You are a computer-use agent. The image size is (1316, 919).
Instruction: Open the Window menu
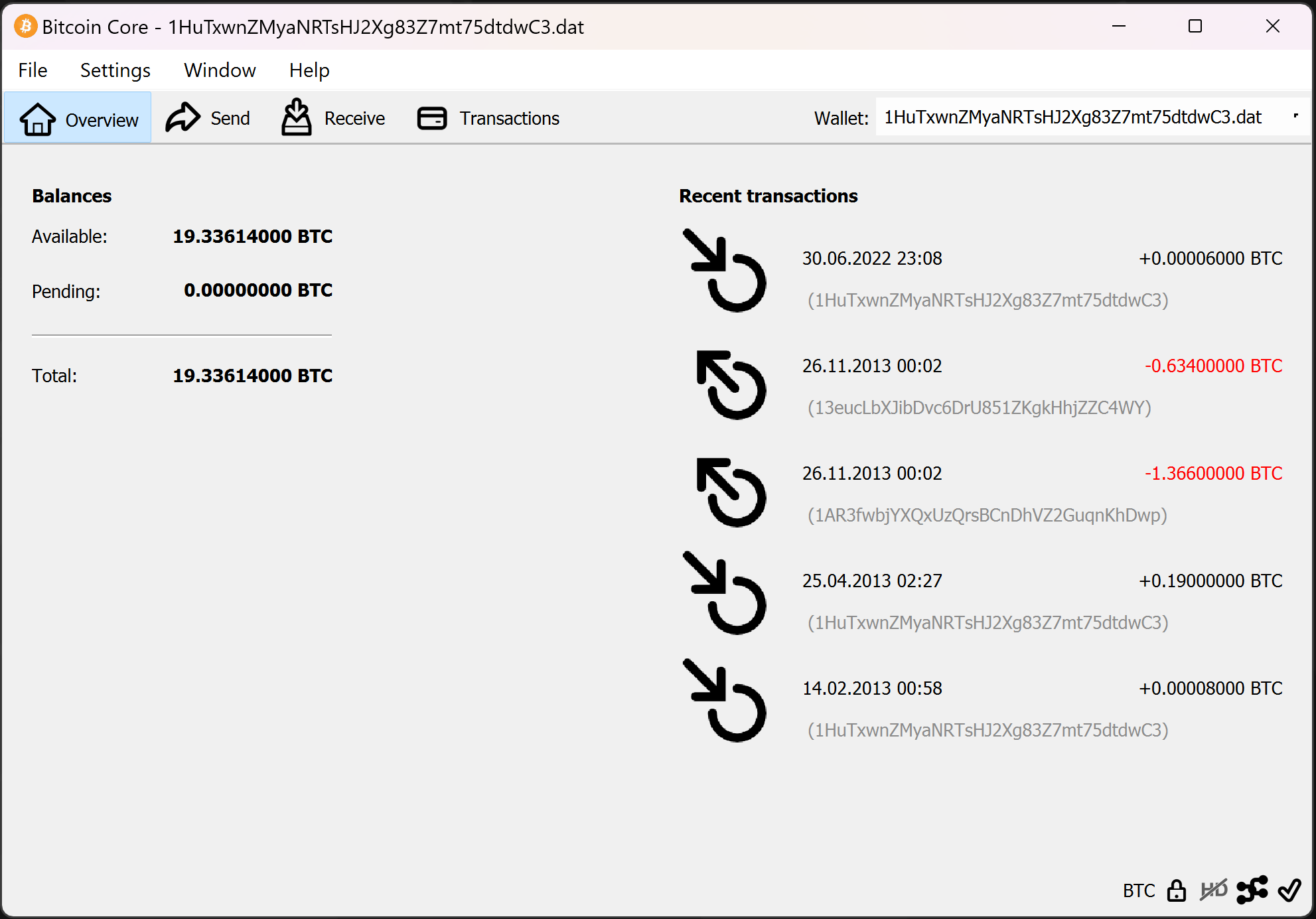pos(220,70)
